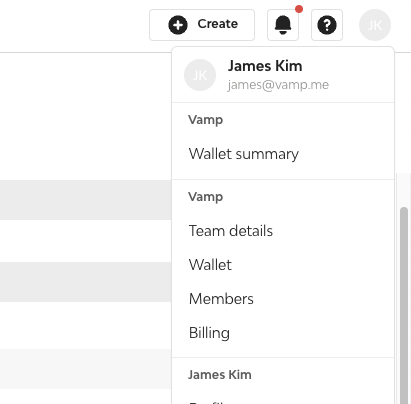The width and height of the screenshot is (411, 404).
Task: Select the James Kim name heading
Action: pyautogui.click(x=265, y=66)
